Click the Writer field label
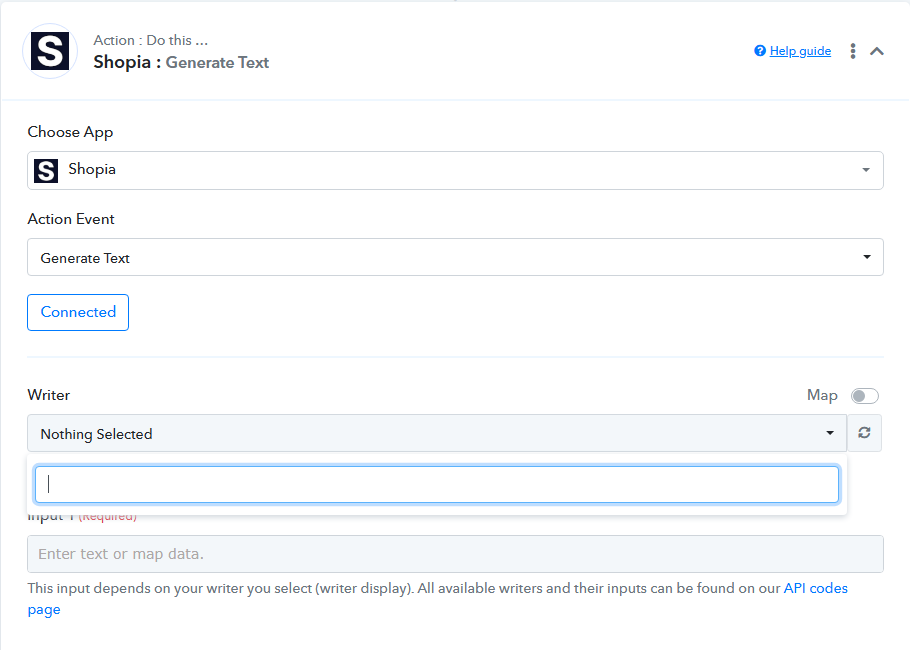Screen dimensions: 910x650 (x=49, y=395)
